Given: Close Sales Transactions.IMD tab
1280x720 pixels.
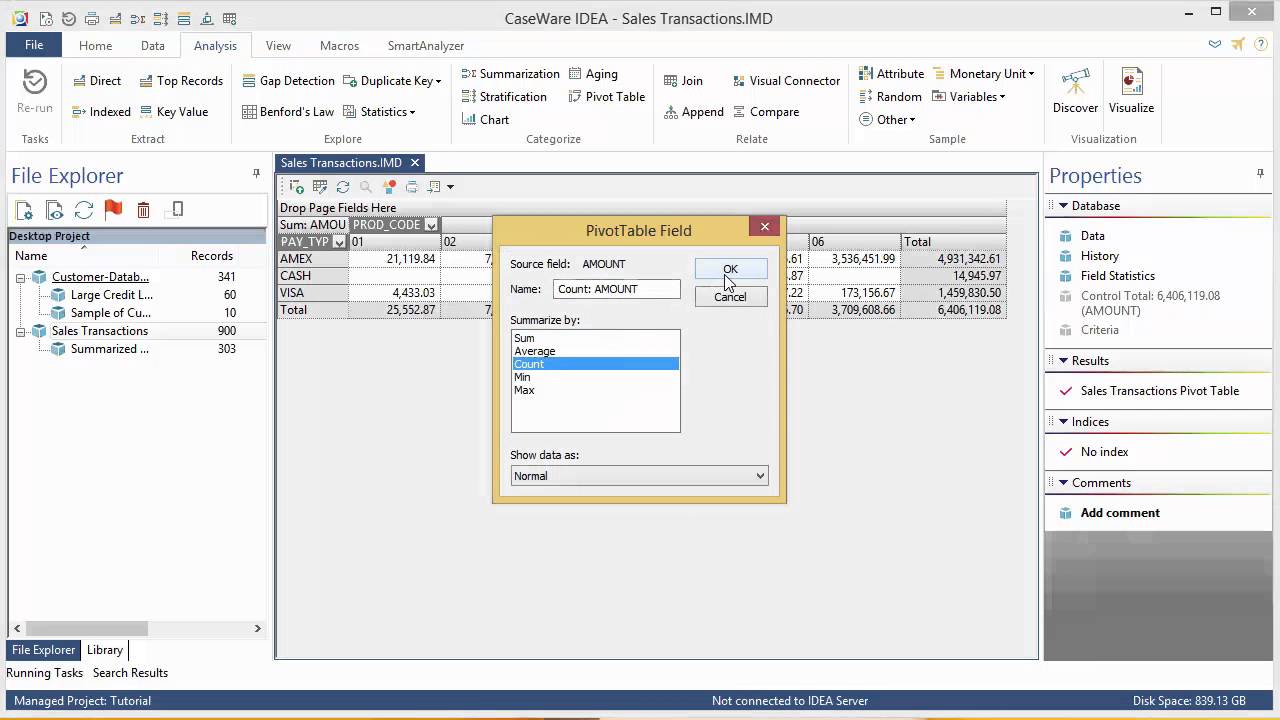Looking at the screenshot, I should pyautogui.click(x=415, y=163).
